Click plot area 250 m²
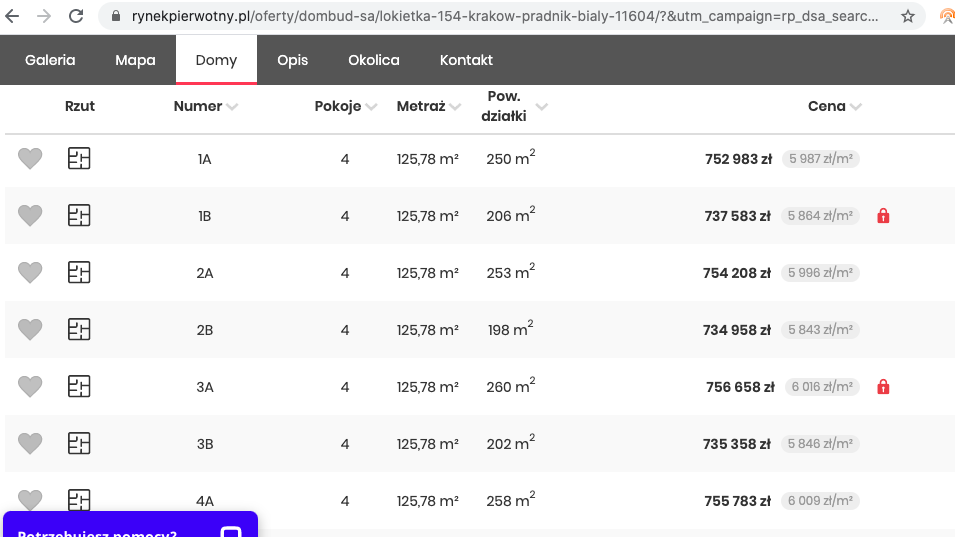The height and width of the screenshot is (537, 955). pyautogui.click(x=510, y=158)
